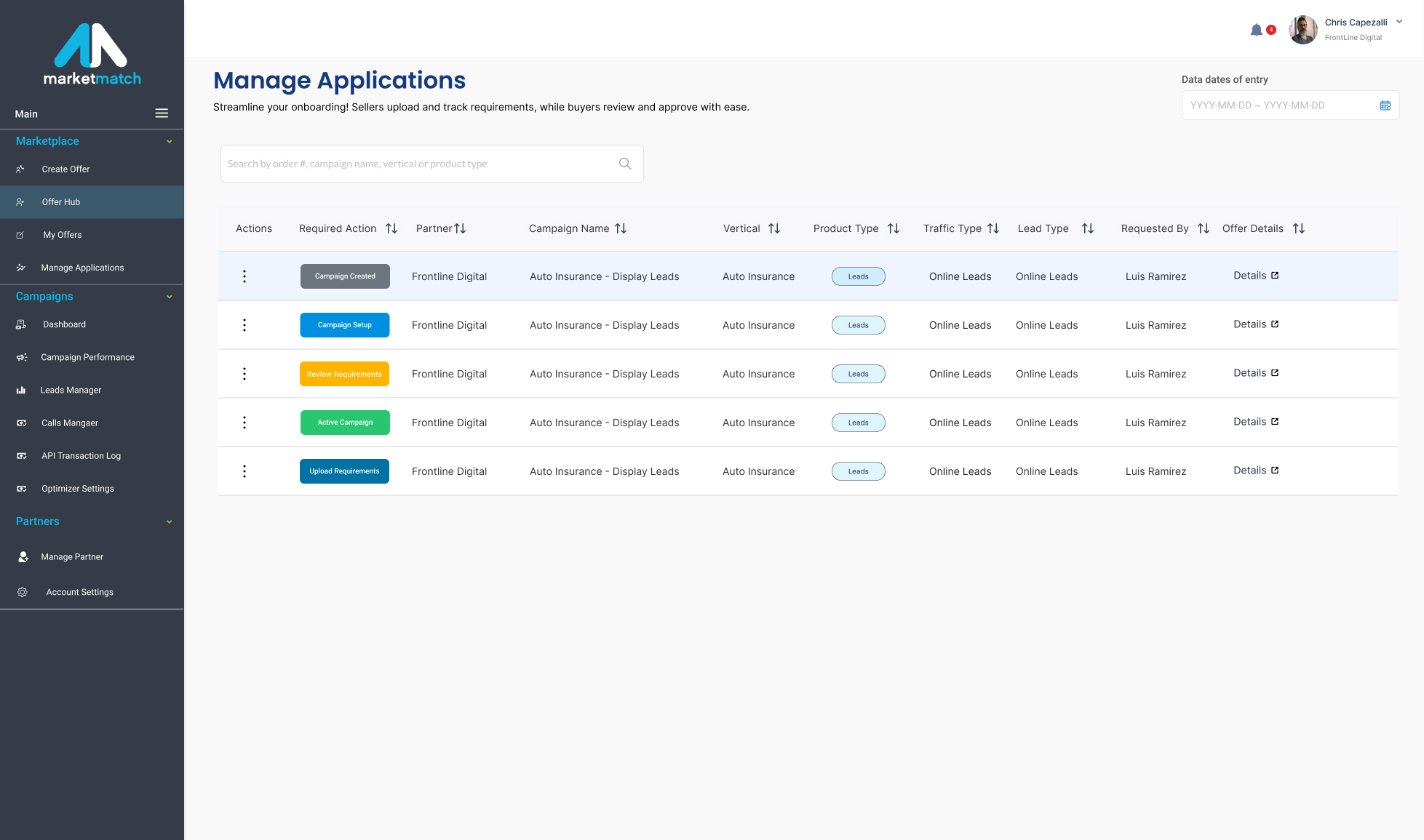Click the notification bell icon
The height and width of the screenshot is (840, 1424).
click(x=1256, y=31)
